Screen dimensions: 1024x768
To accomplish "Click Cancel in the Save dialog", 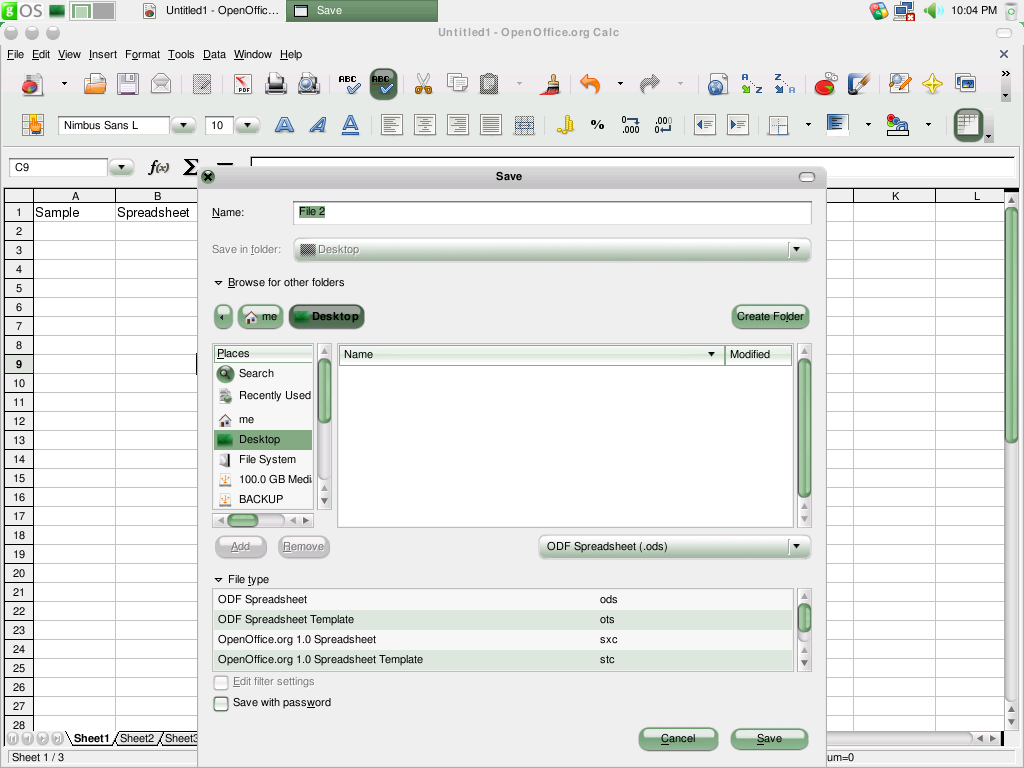I will (x=678, y=739).
